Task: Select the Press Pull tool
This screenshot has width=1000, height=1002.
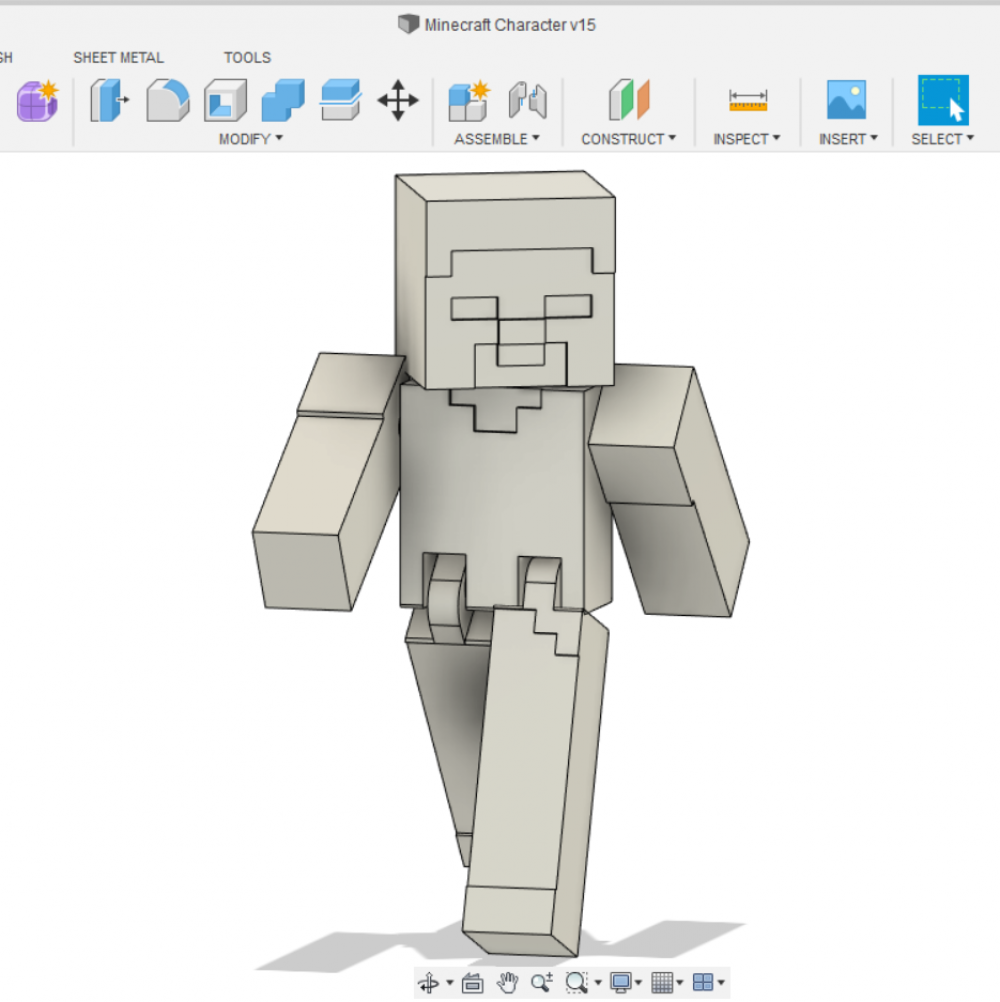Action: 109,100
